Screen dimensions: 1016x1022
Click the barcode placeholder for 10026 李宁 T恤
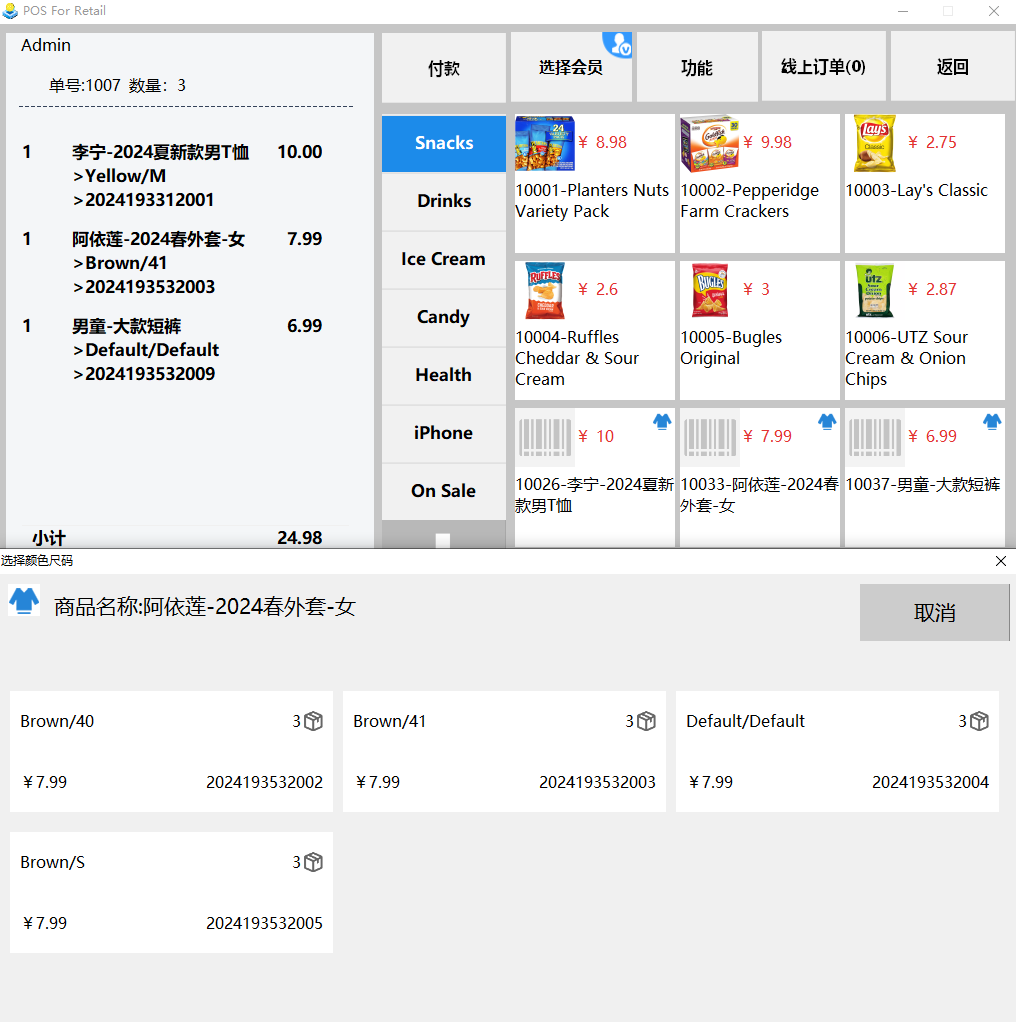point(545,437)
